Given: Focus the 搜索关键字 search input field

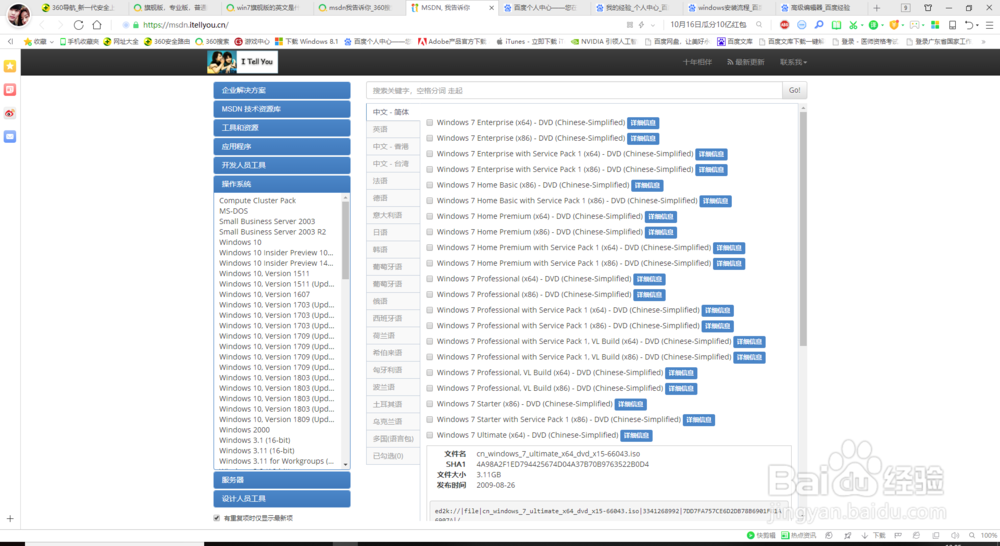Looking at the screenshot, I should click(574, 91).
